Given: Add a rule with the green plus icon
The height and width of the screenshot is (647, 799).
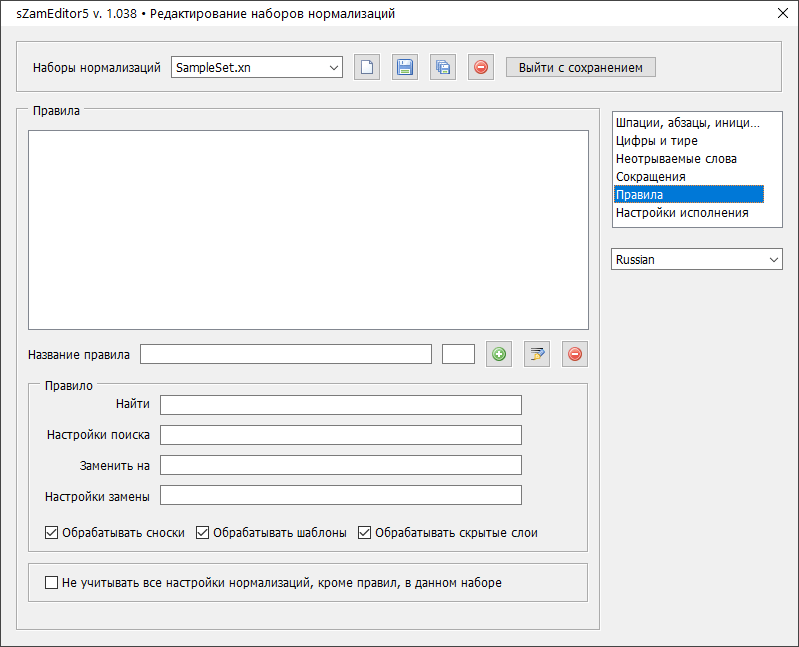Looking at the screenshot, I should 499,354.
